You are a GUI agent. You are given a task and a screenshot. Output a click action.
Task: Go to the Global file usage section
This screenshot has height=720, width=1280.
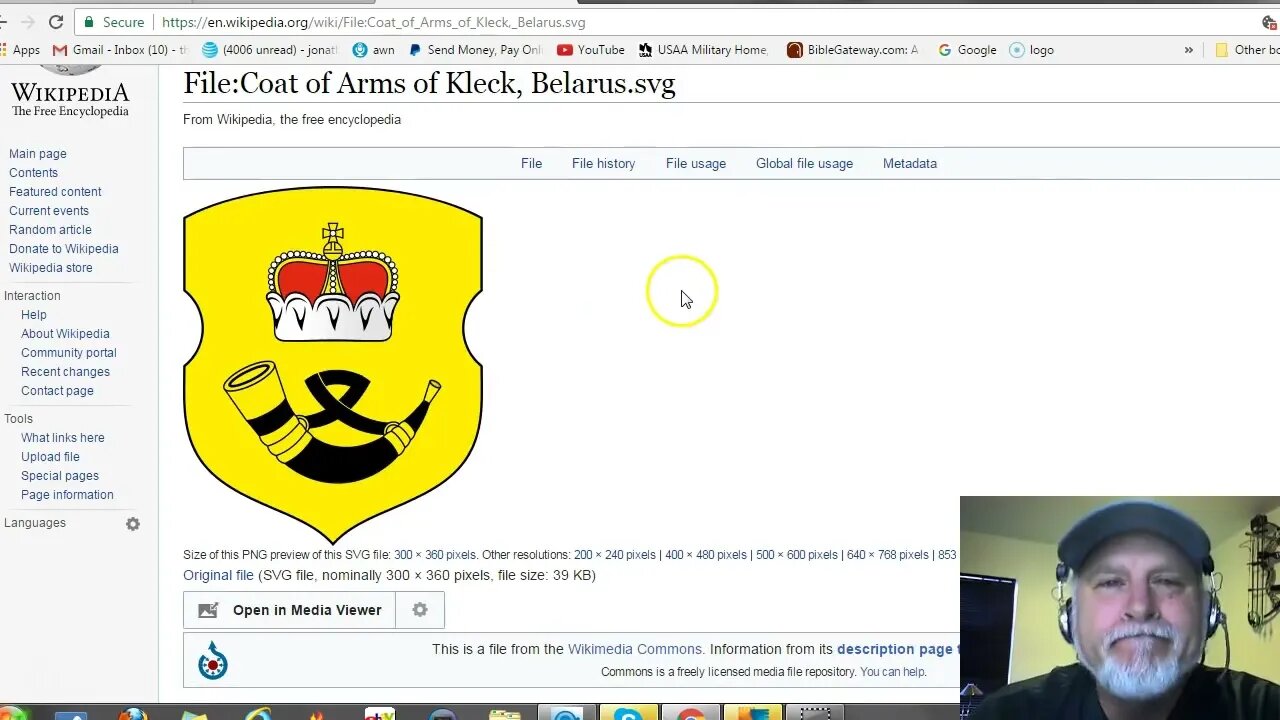pyautogui.click(x=804, y=164)
